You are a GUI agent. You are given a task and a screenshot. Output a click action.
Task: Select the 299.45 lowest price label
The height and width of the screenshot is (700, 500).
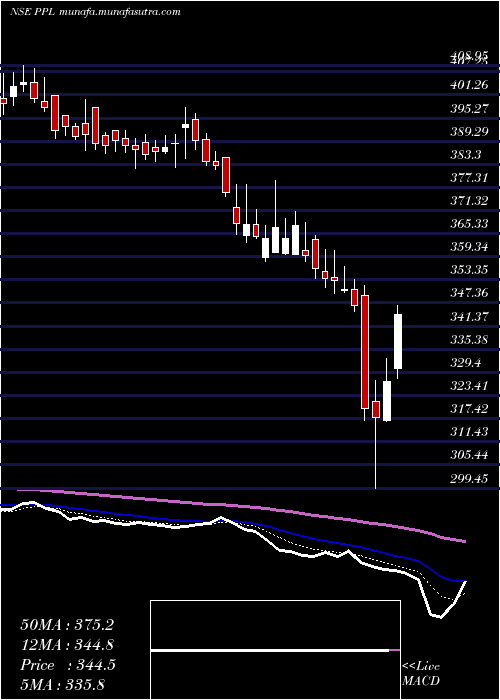click(x=469, y=479)
